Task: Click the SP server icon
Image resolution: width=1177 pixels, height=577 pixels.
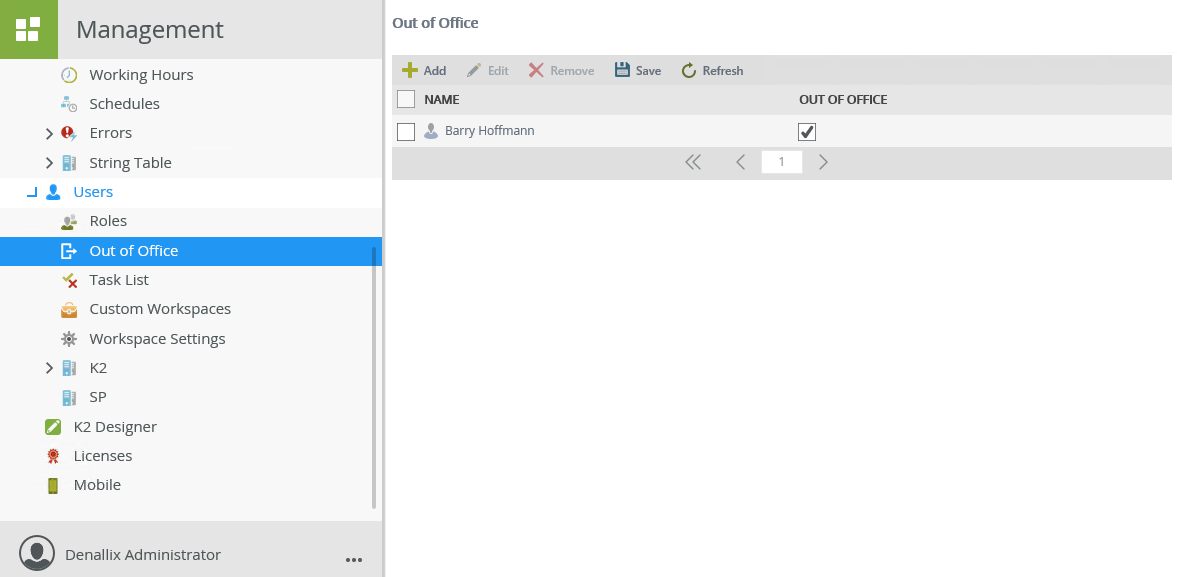Action: [x=69, y=397]
